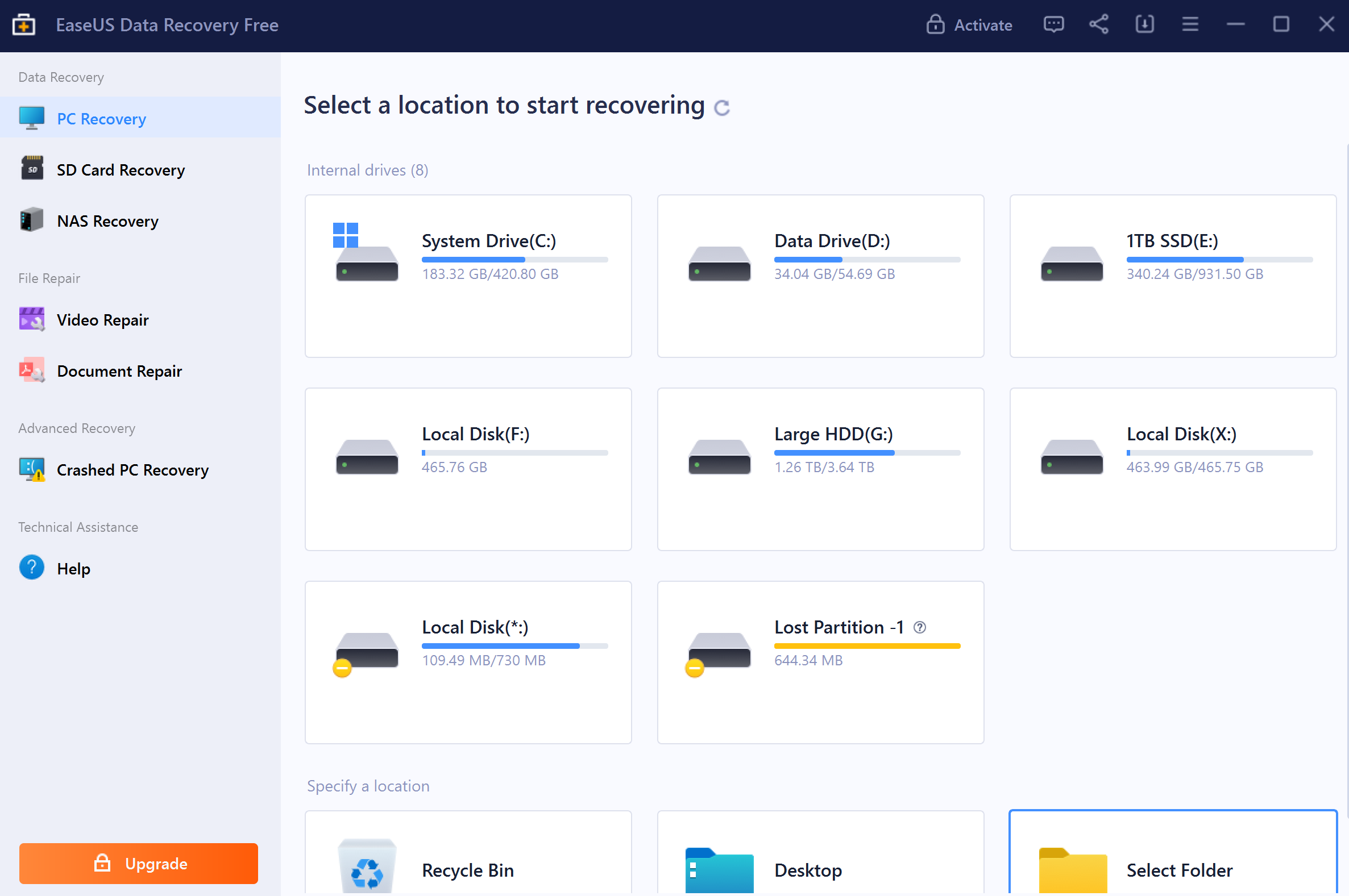
Task: Click the import scan result icon
Action: 1144,24
